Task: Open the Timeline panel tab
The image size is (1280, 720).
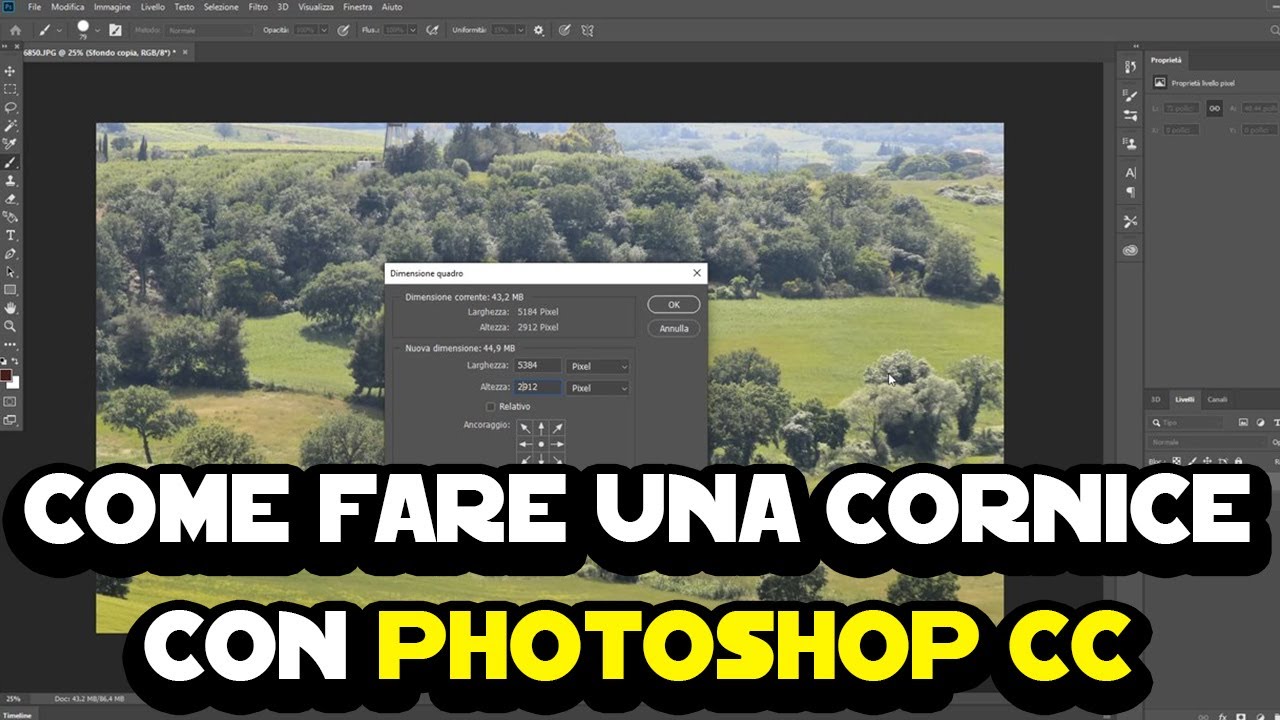Action: 15,715
